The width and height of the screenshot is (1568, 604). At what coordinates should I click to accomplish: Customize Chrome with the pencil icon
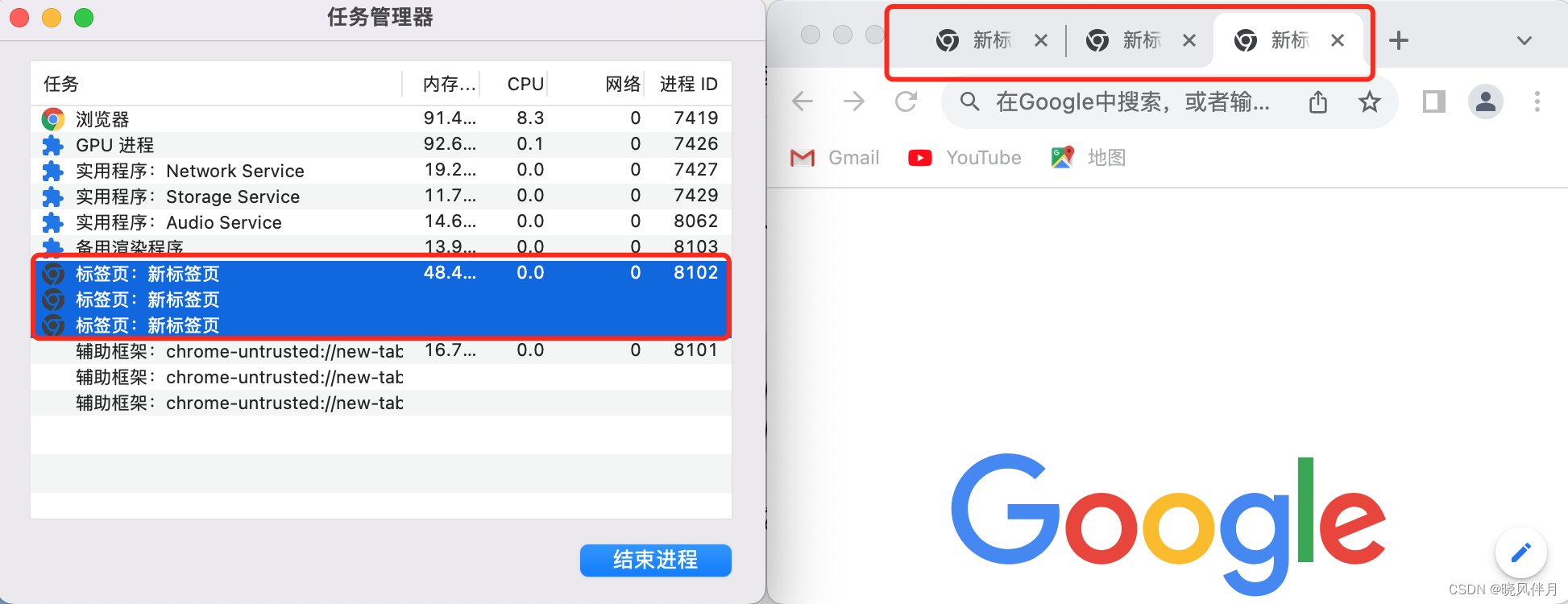(1520, 552)
